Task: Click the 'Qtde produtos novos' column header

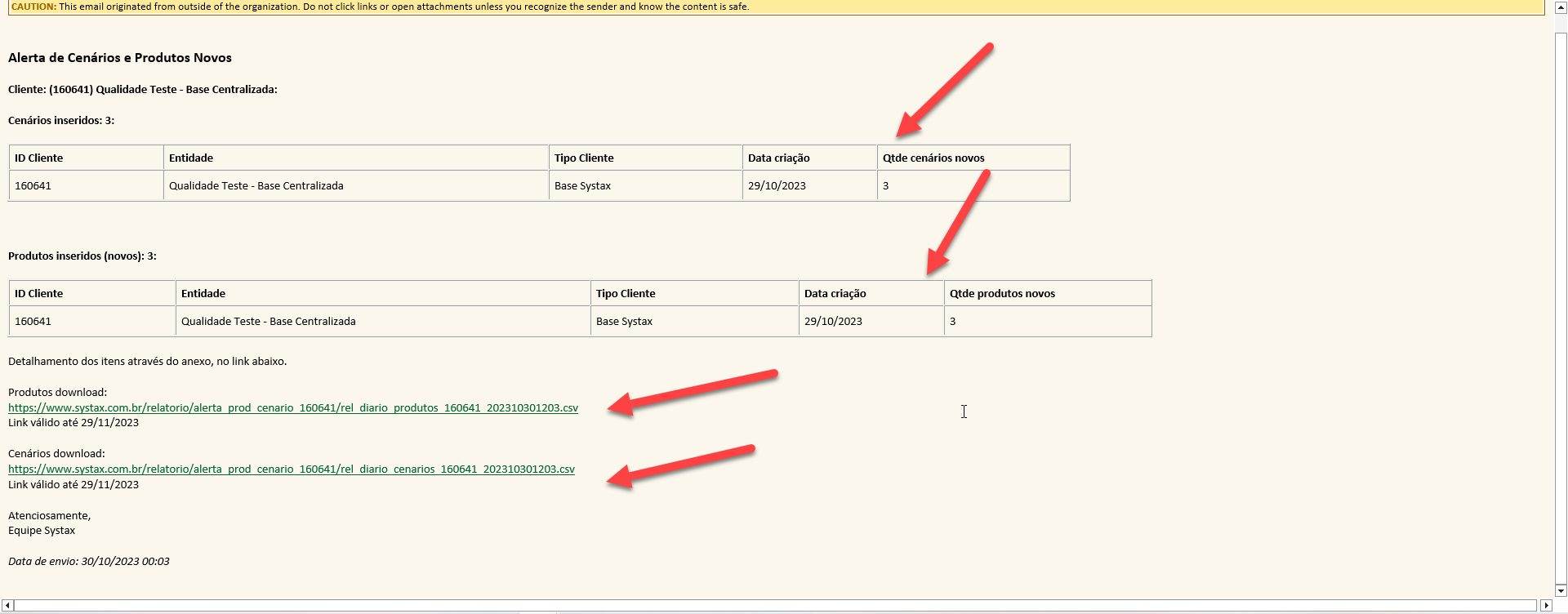Action: (x=1002, y=293)
